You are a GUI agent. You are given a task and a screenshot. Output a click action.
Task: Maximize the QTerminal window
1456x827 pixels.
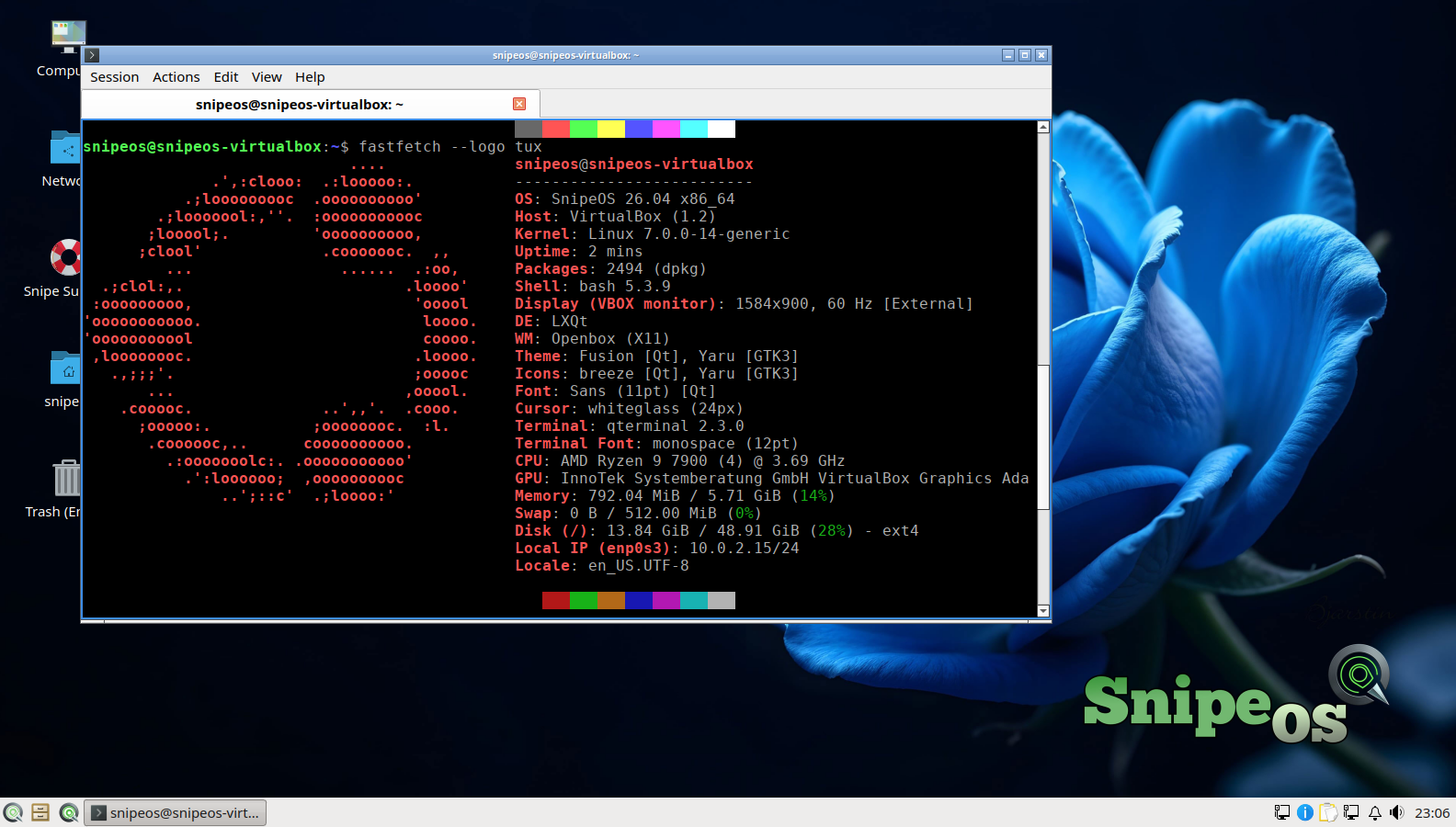click(x=1025, y=55)
